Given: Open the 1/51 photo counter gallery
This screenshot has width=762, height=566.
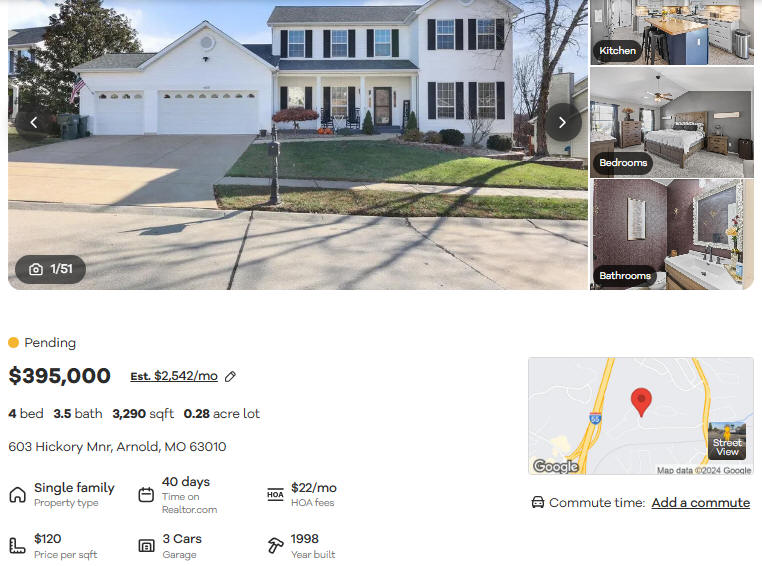Looking at the screenshot, I should [51, 269].
